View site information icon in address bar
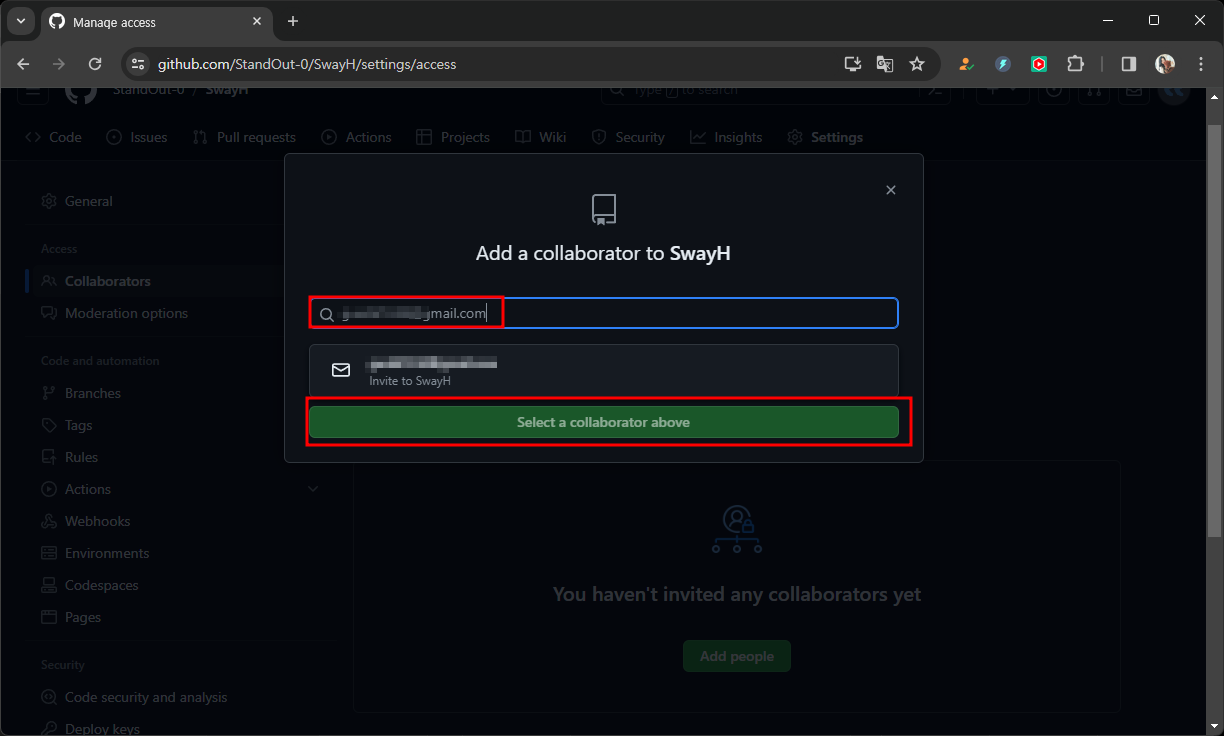 click(x=138, y=64)
